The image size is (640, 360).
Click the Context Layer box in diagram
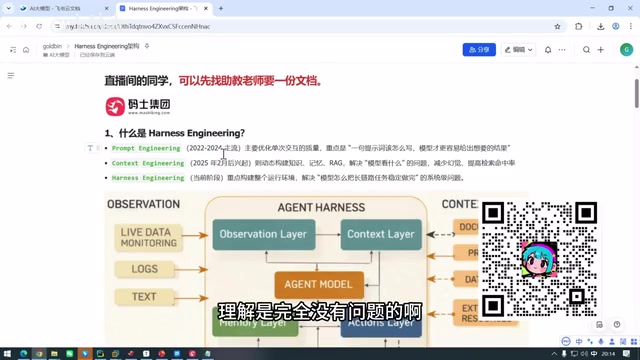[381, 235]
